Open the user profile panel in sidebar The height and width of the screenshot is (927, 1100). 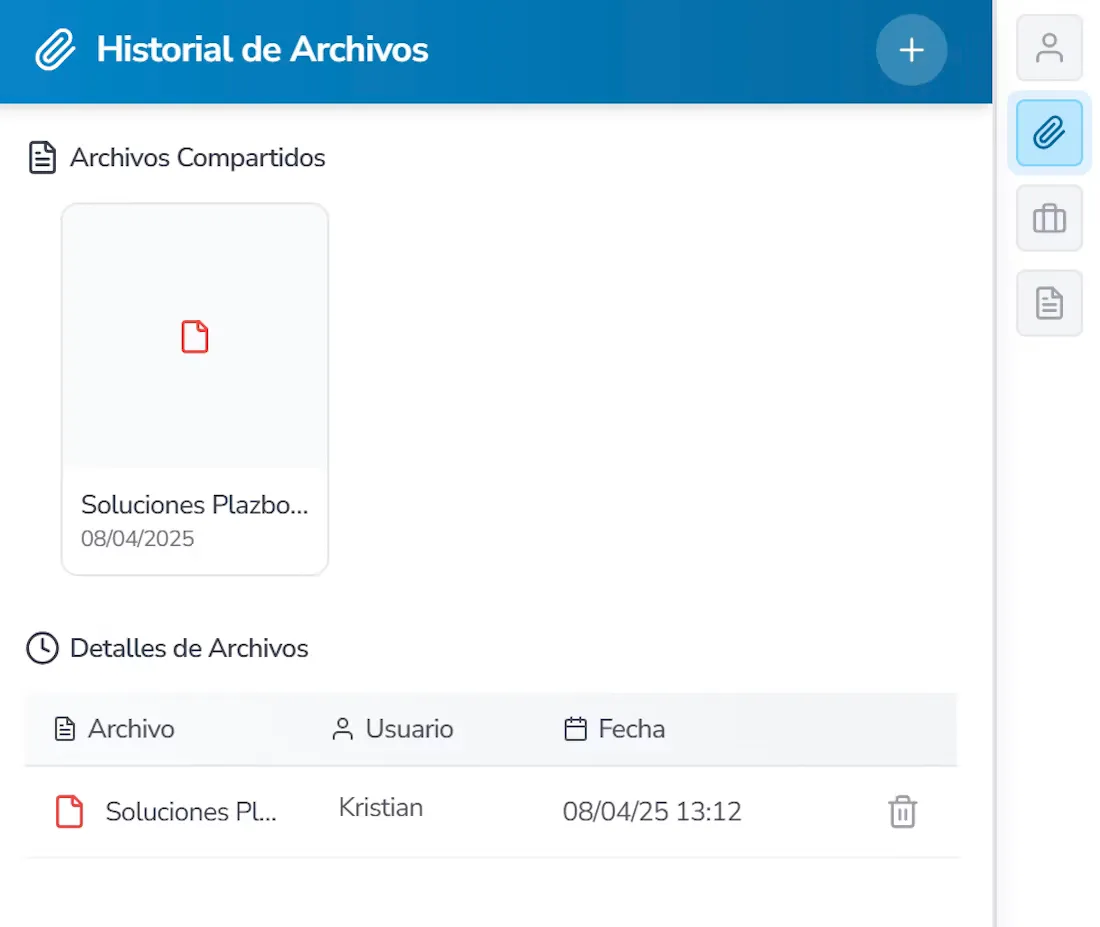click(x=1048, y=47)
